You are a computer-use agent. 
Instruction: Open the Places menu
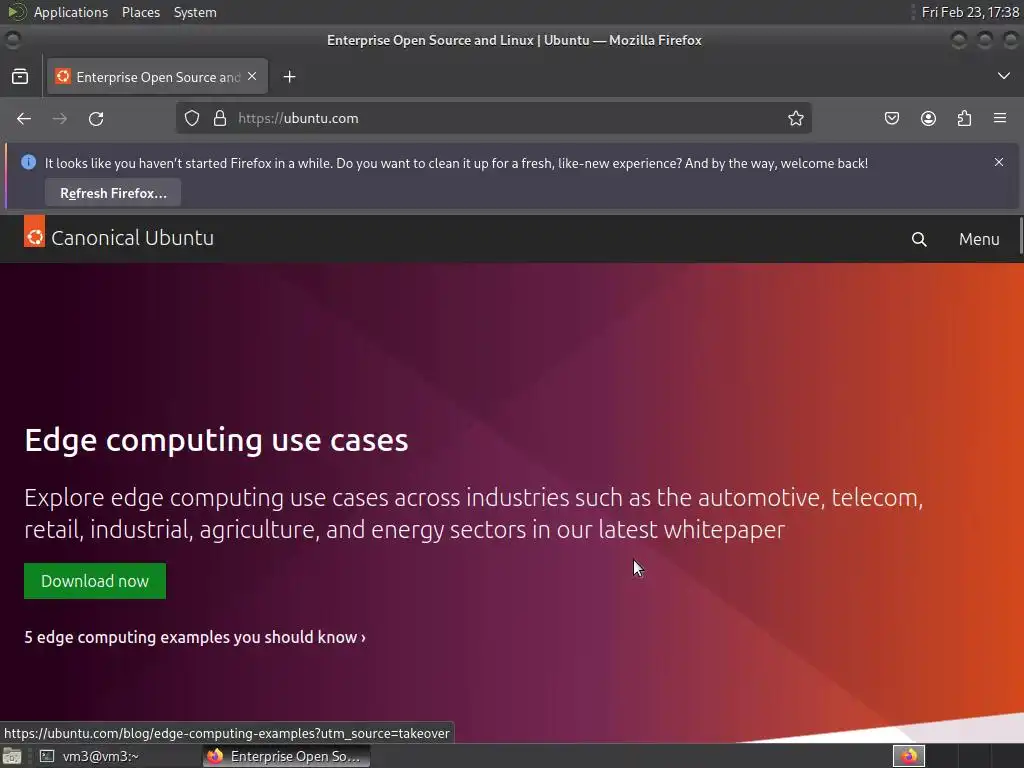coord(141,12)
